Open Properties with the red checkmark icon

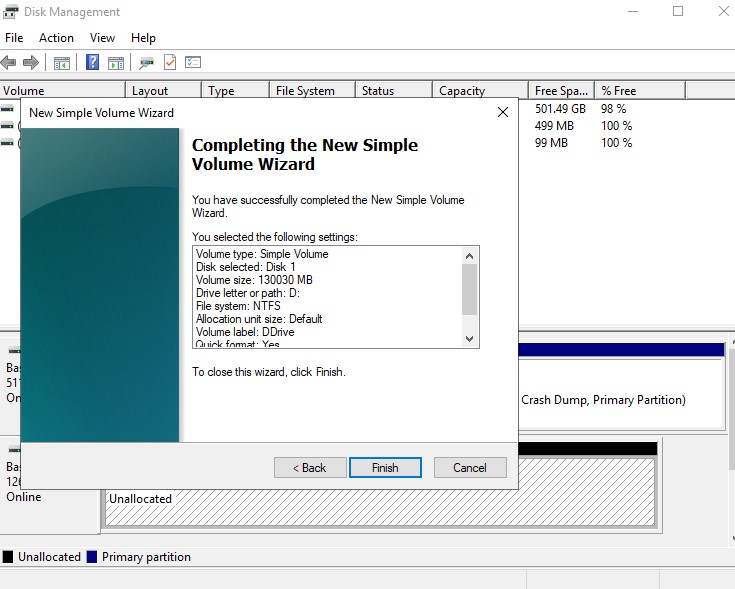pos(170,62)
